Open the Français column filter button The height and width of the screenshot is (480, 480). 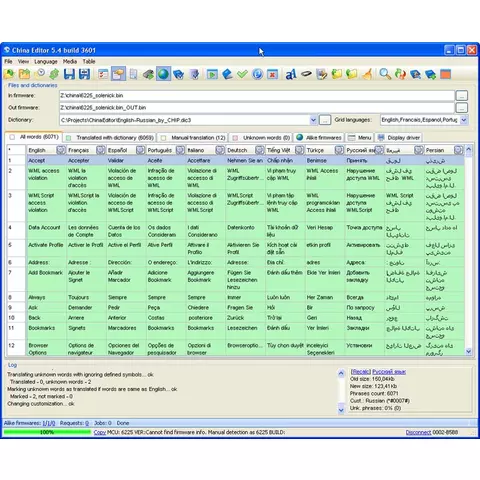point(101,150)
